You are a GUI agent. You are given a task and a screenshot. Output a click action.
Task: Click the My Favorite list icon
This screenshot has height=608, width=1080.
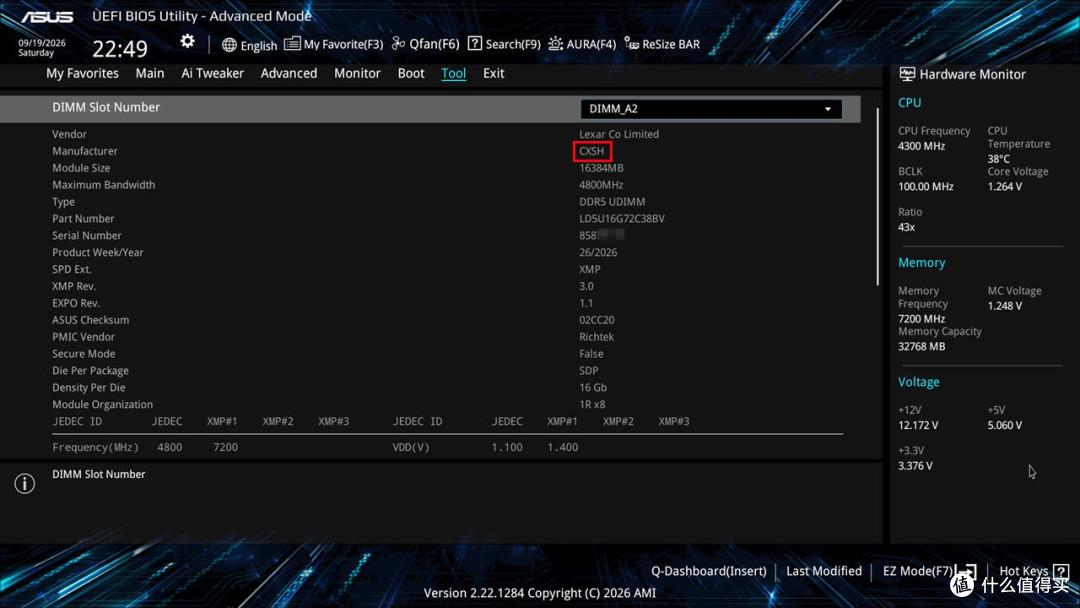coord(292,43)
